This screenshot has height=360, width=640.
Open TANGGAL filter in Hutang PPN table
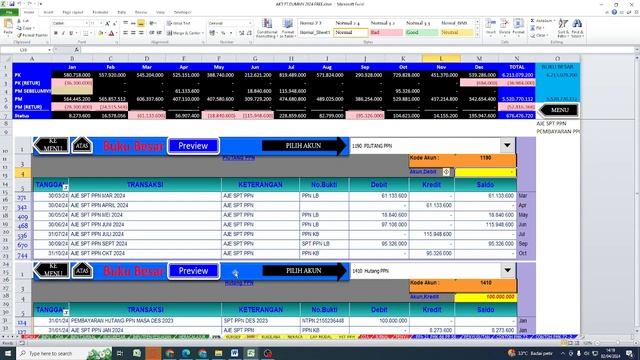pos(65,312)
